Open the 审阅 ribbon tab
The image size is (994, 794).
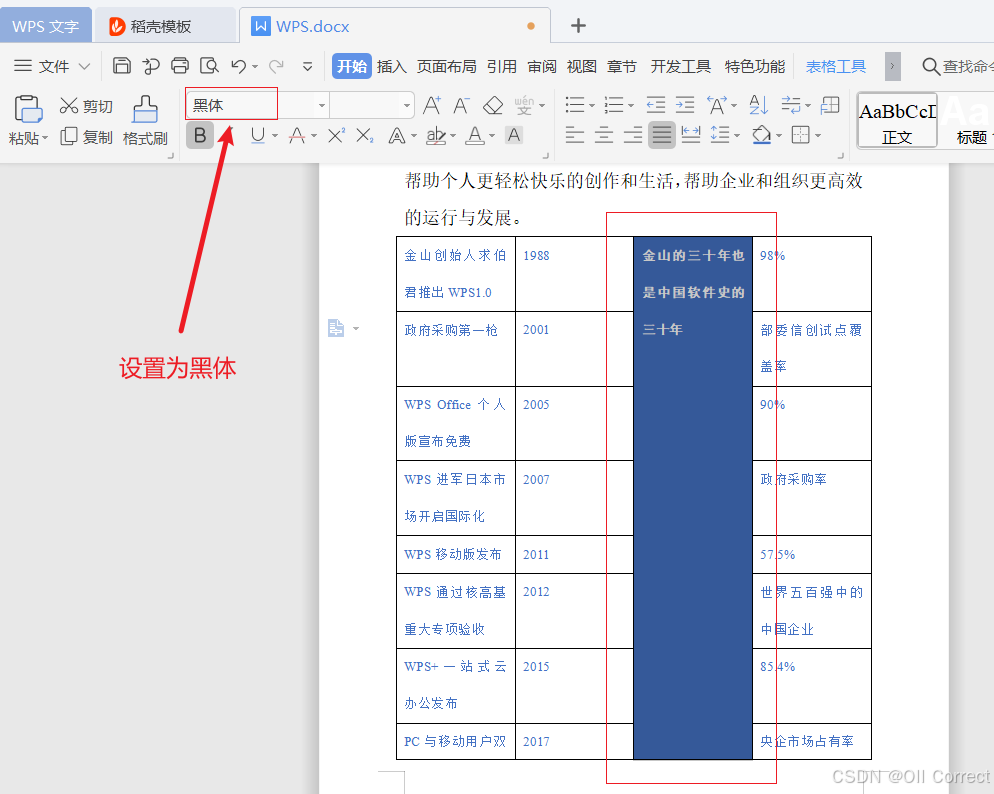(x=542, y=66)
